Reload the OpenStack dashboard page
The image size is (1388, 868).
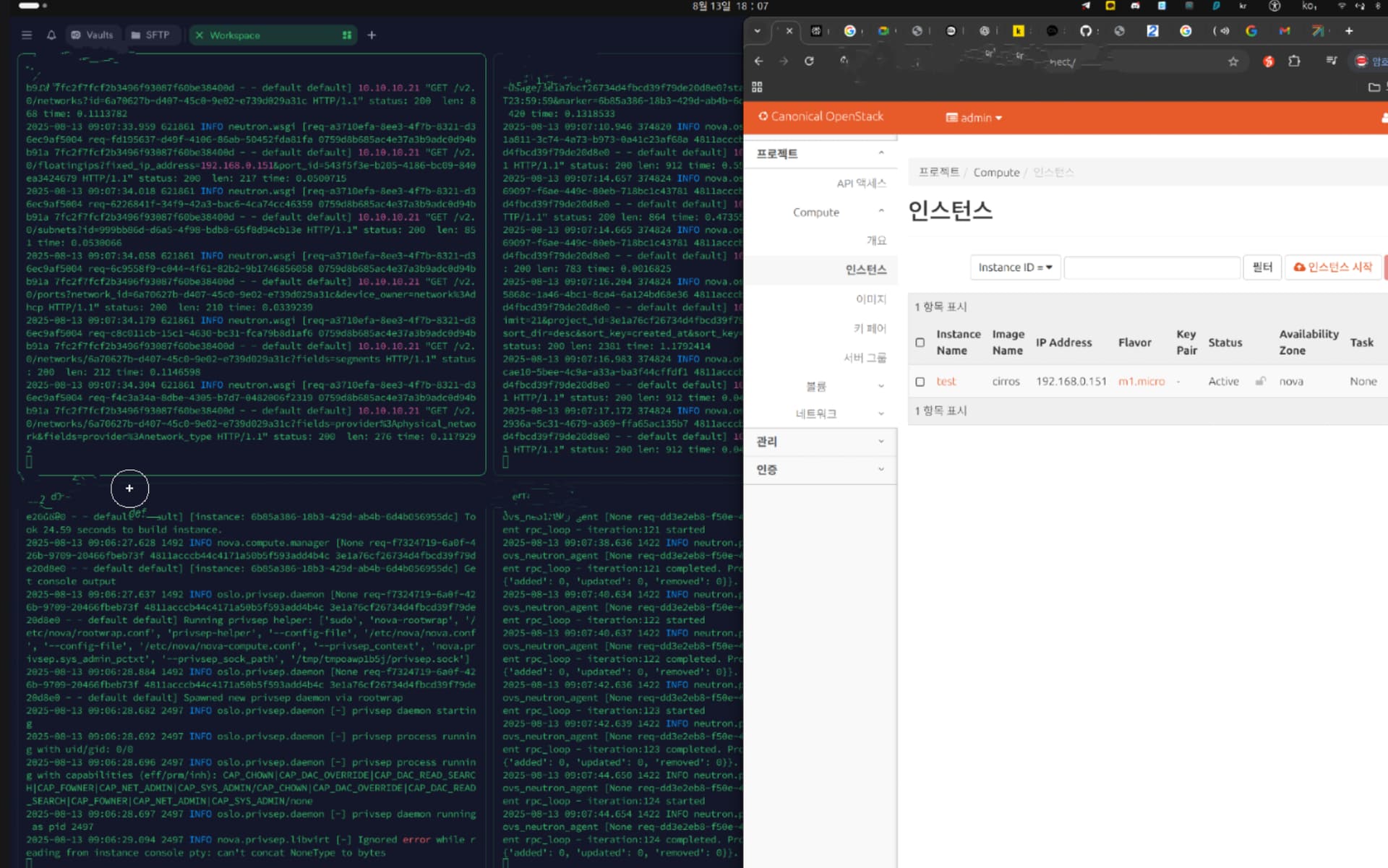(x=809, y=61)
